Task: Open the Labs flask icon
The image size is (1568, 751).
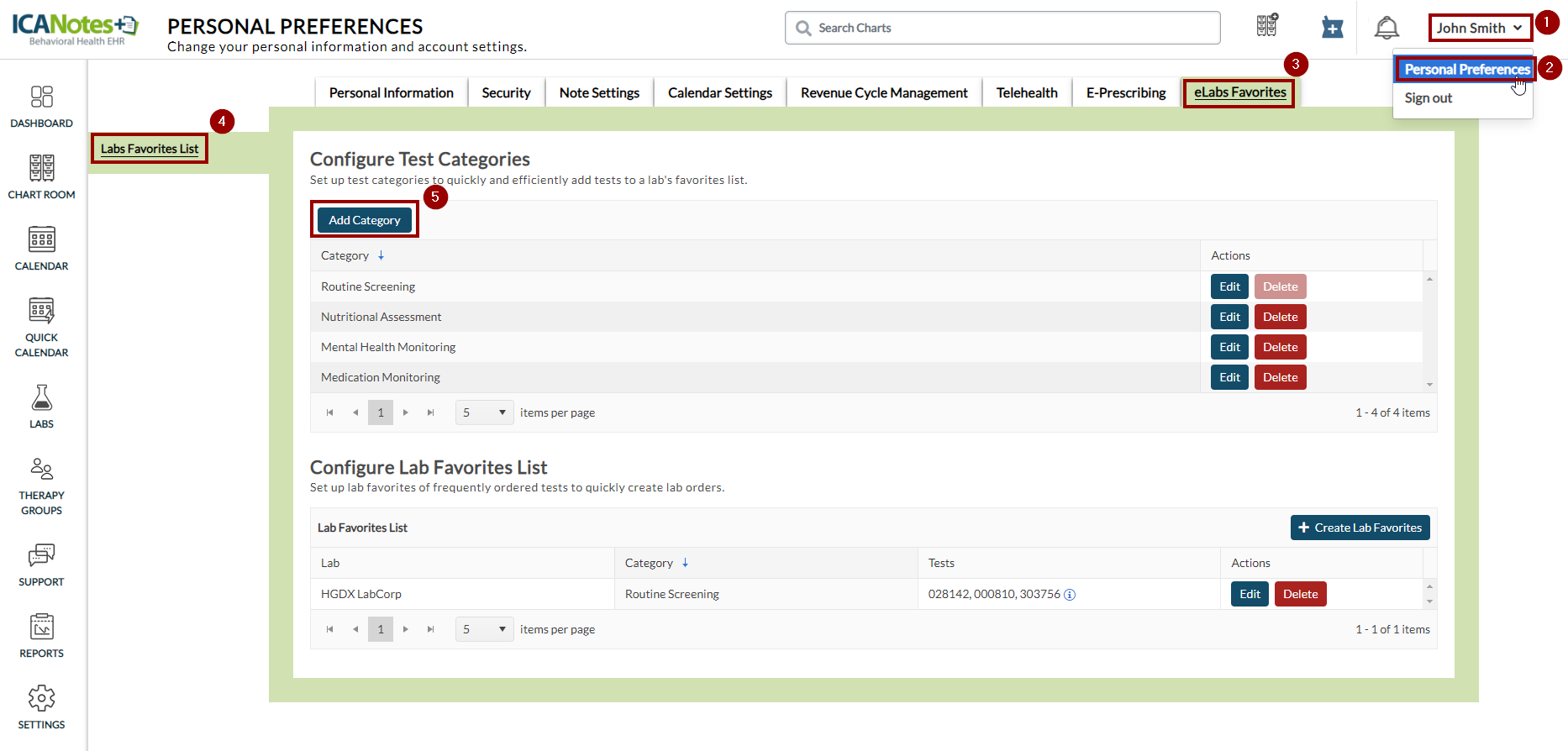Action: (x=41, y=407)
